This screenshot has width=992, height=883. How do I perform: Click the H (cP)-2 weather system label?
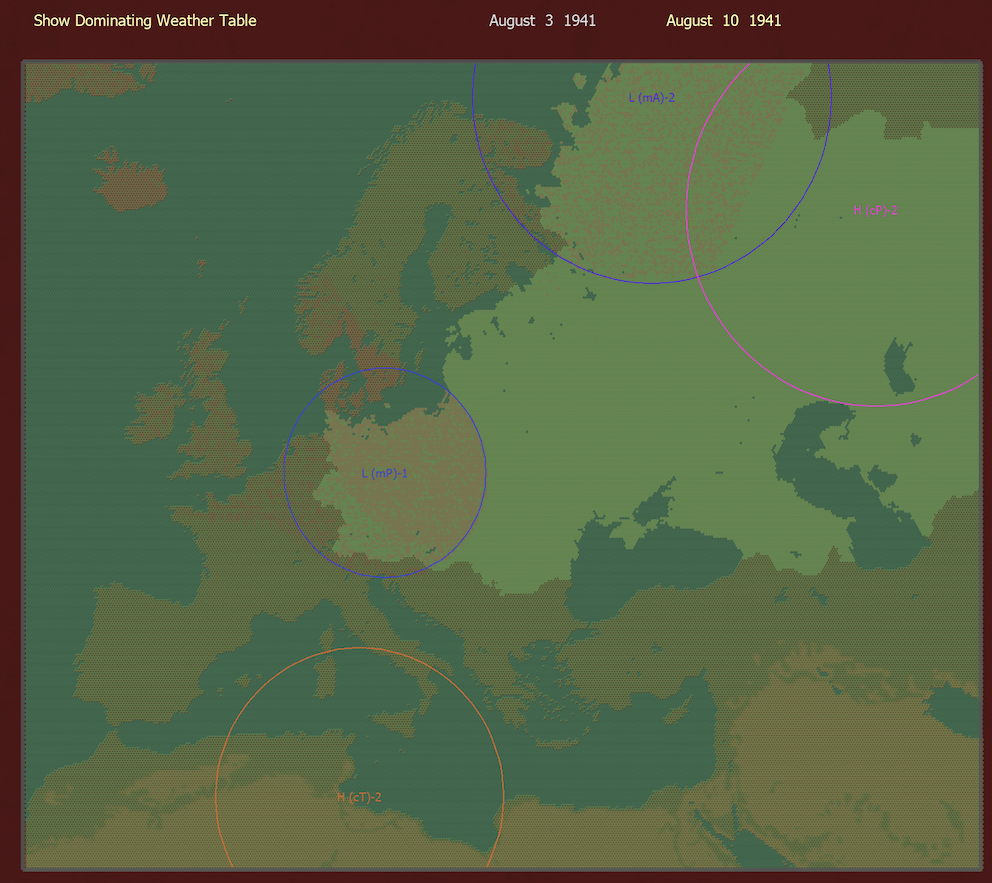(875, 210)
